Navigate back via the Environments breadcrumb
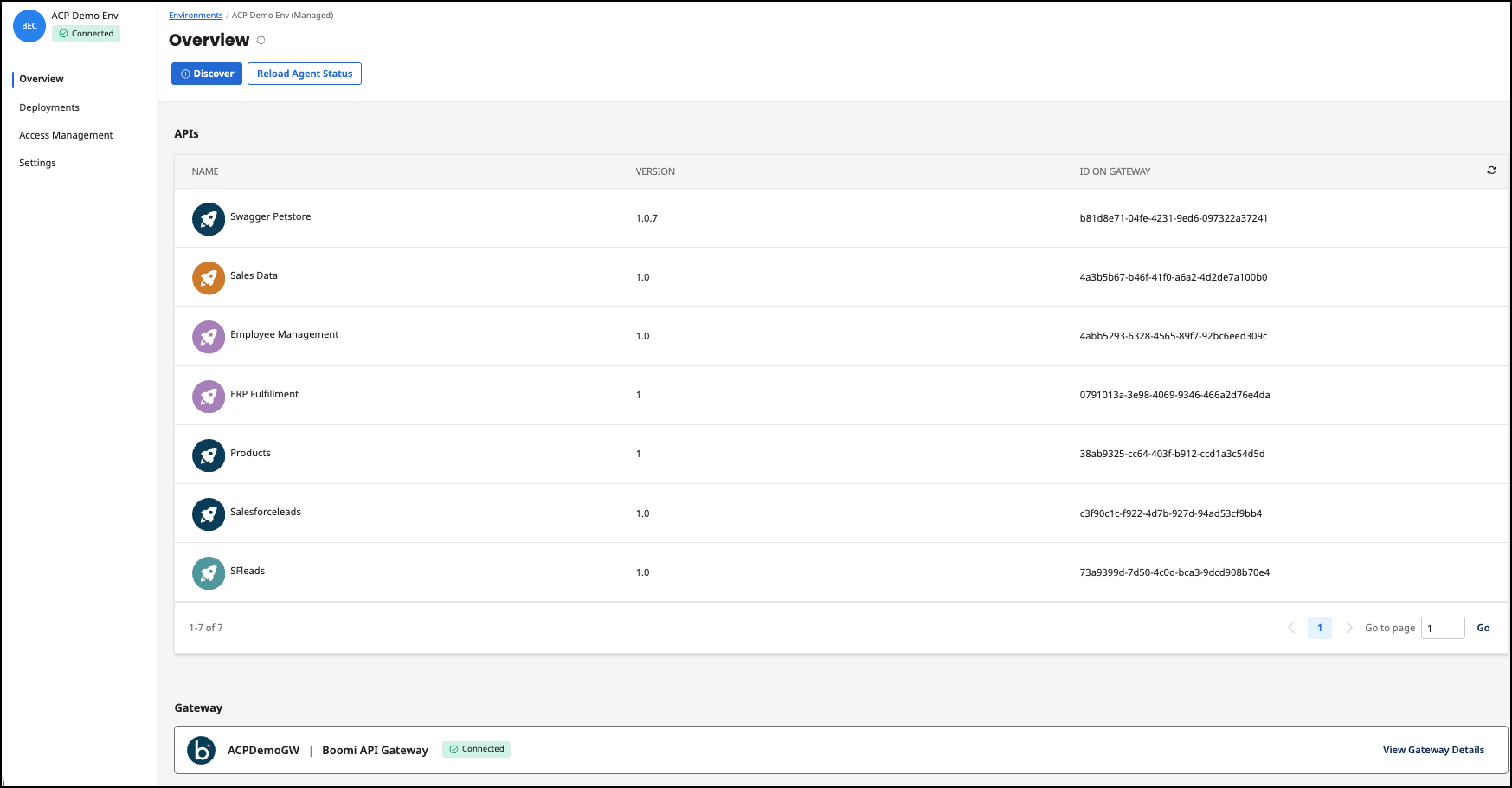The width and height of the screenshot is (1512, 788). [195, 15]
